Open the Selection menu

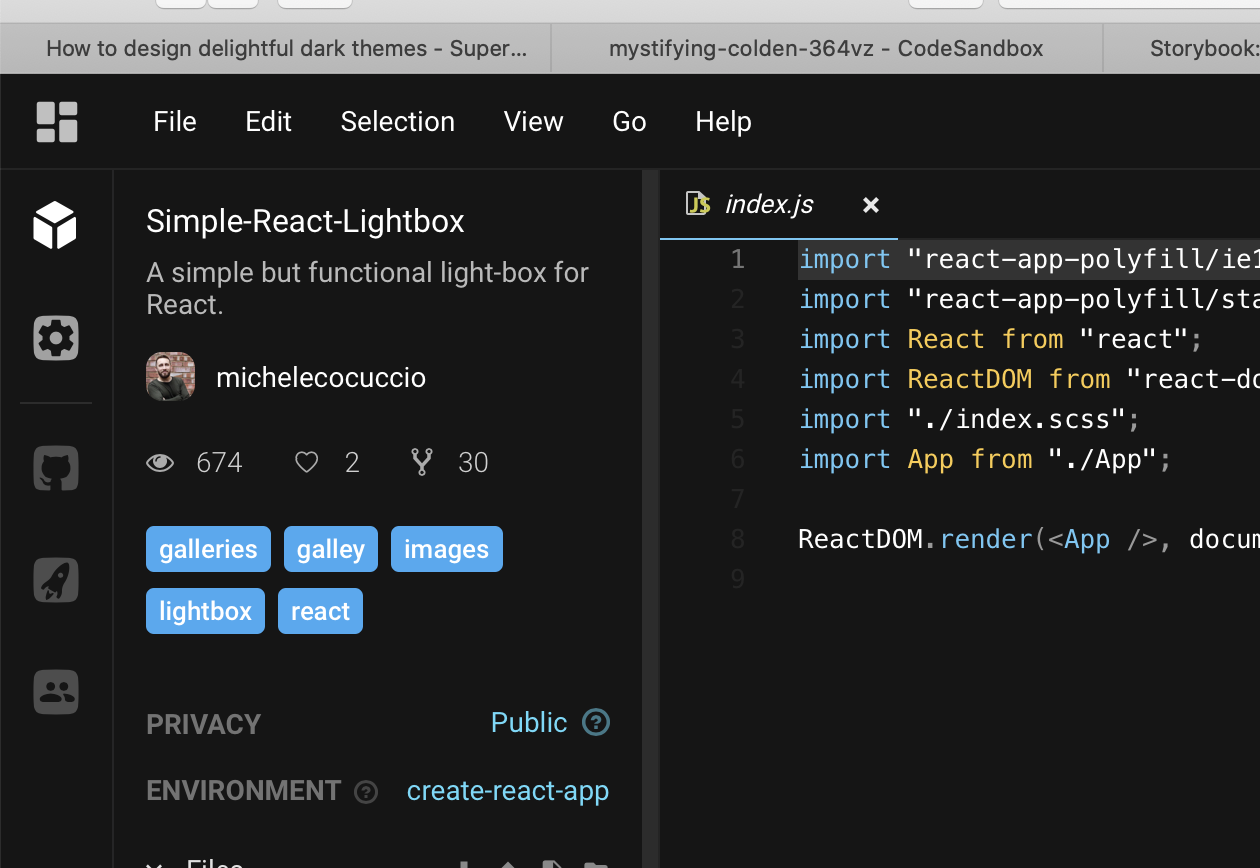coord(398,122)
